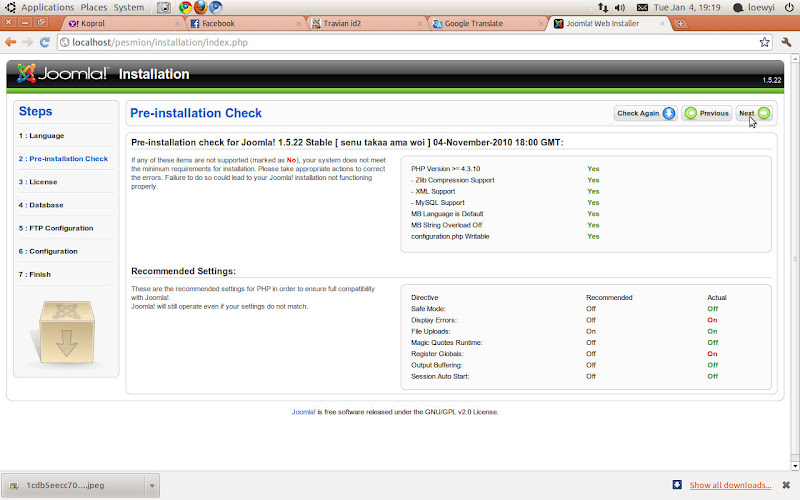
Task: Open the volume control icon
Action: coord(620,7)
